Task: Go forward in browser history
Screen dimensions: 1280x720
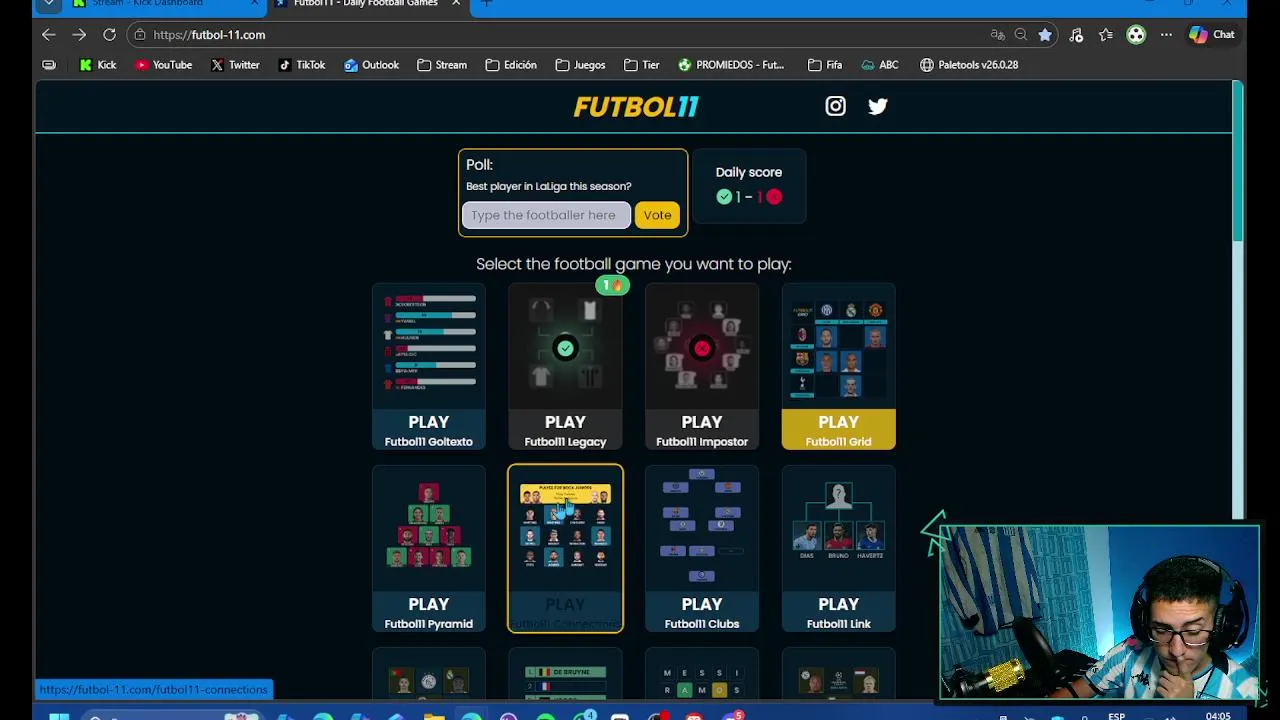Action: [x=79, y=34]
